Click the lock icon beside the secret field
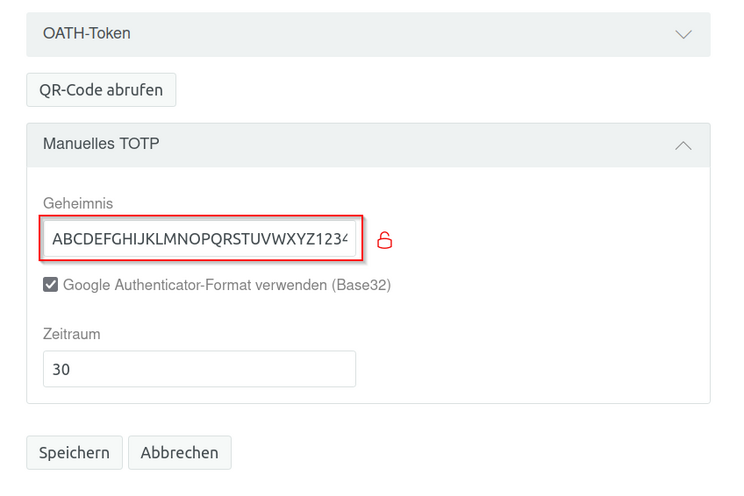 [384, 240]
